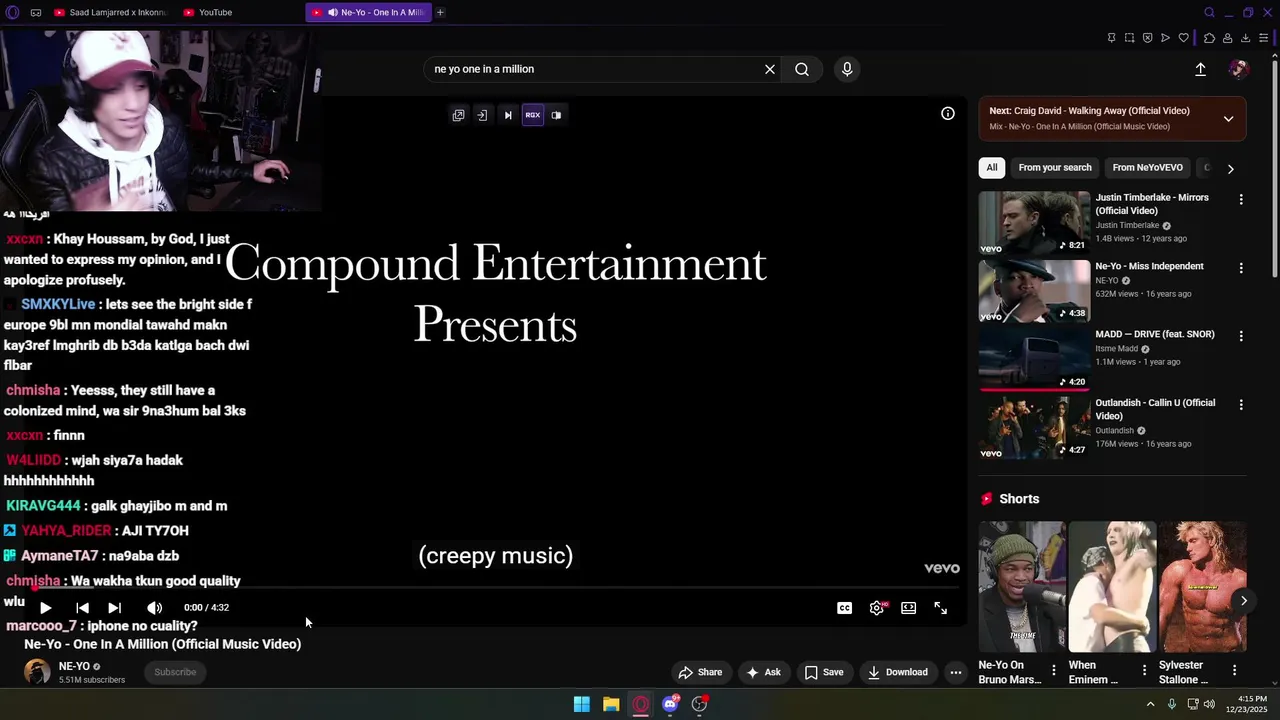Open the Windows Start menu

[581, 704]
